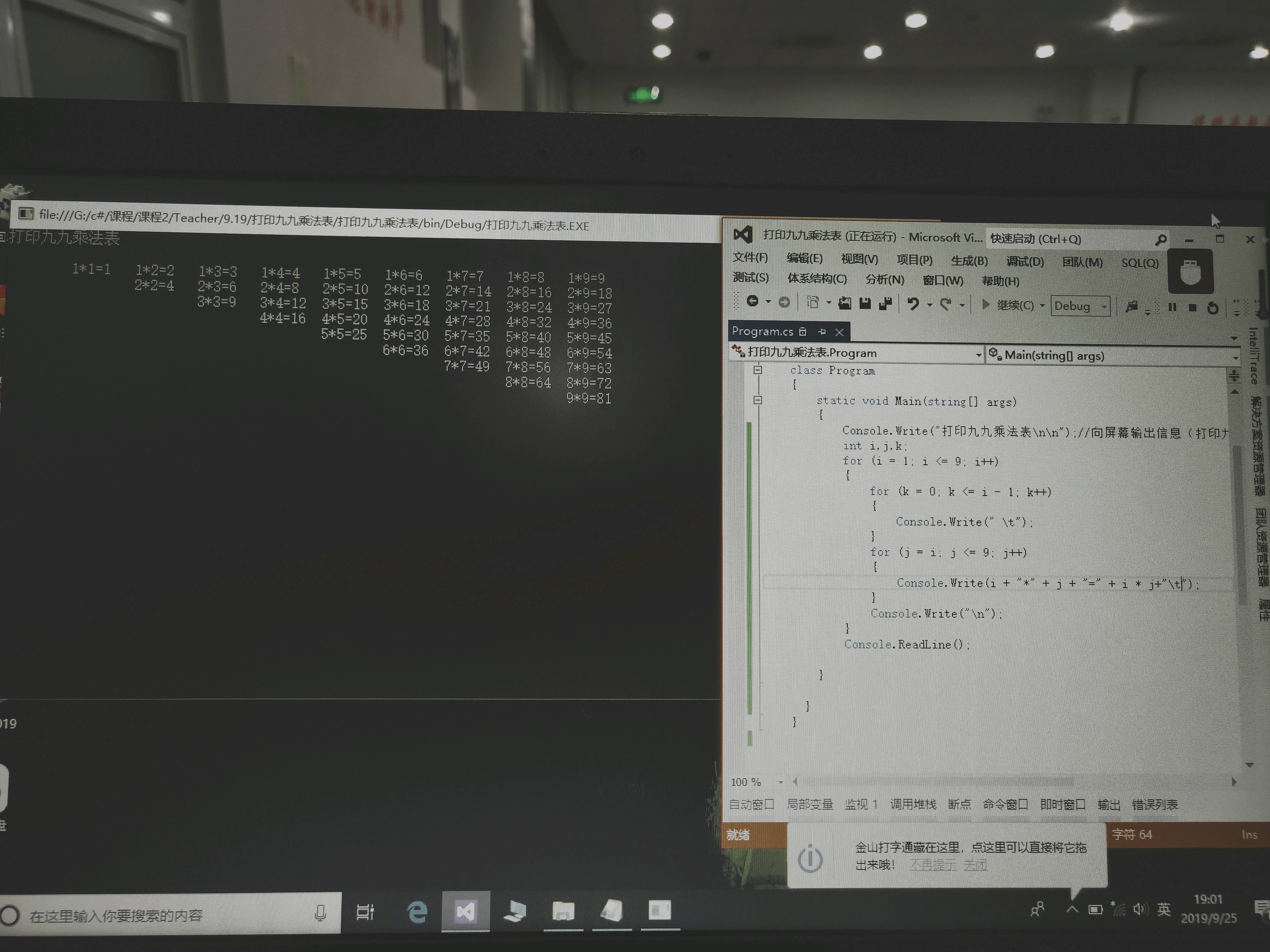Open Task View on the taskbar

365,912
